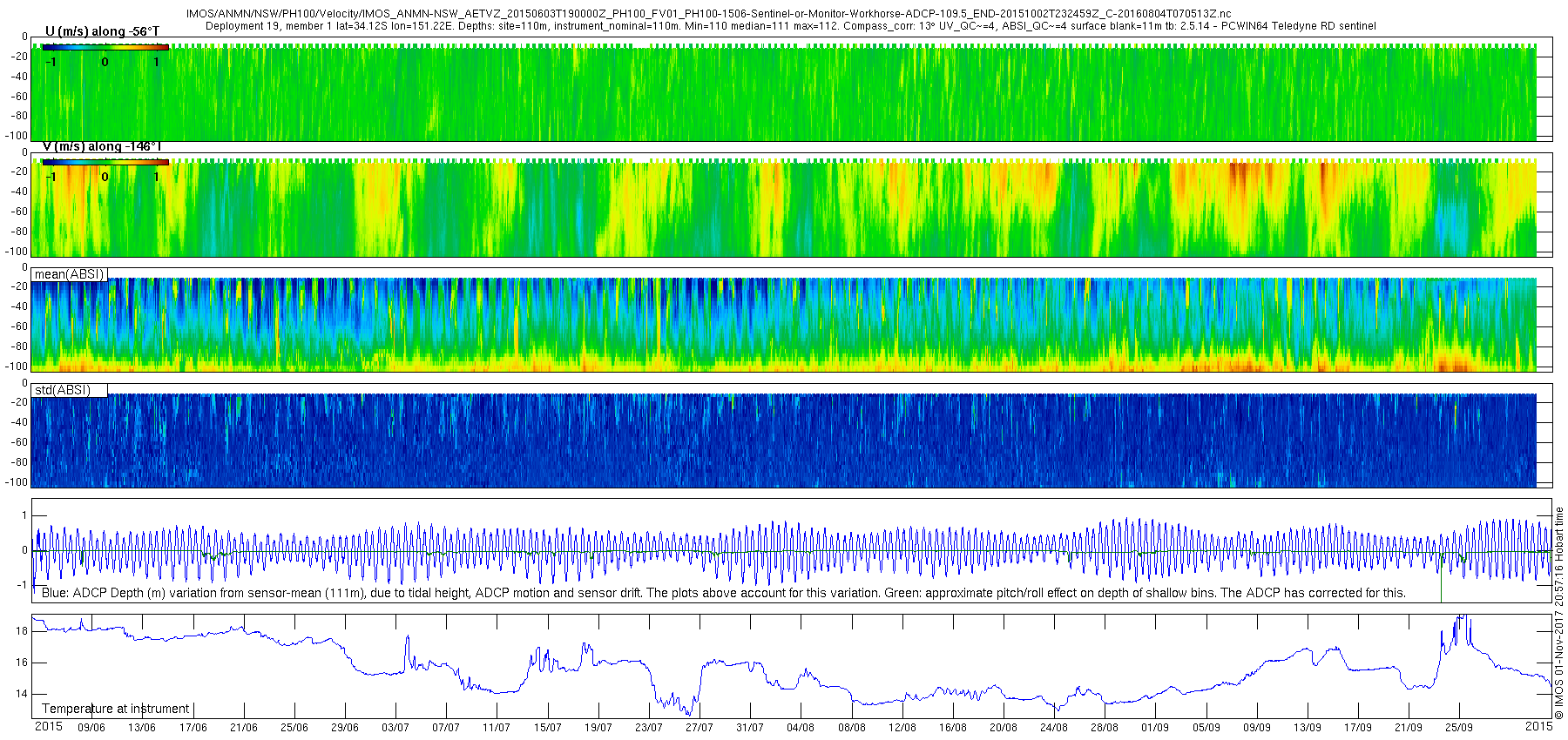Click the 17/09 date tick label
The height and width of the screenshot is (740, 1568).
tap(1357, 728)
